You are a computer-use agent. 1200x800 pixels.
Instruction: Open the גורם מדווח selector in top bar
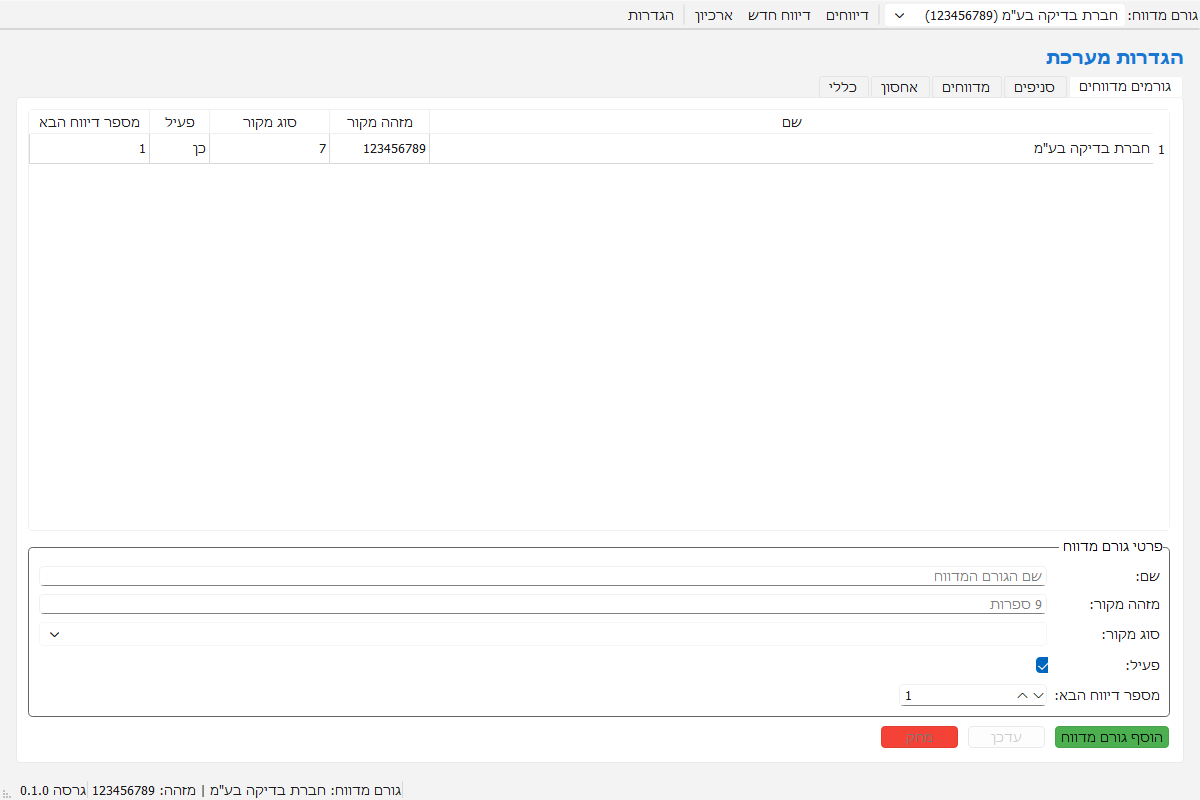pos(1005,16)
